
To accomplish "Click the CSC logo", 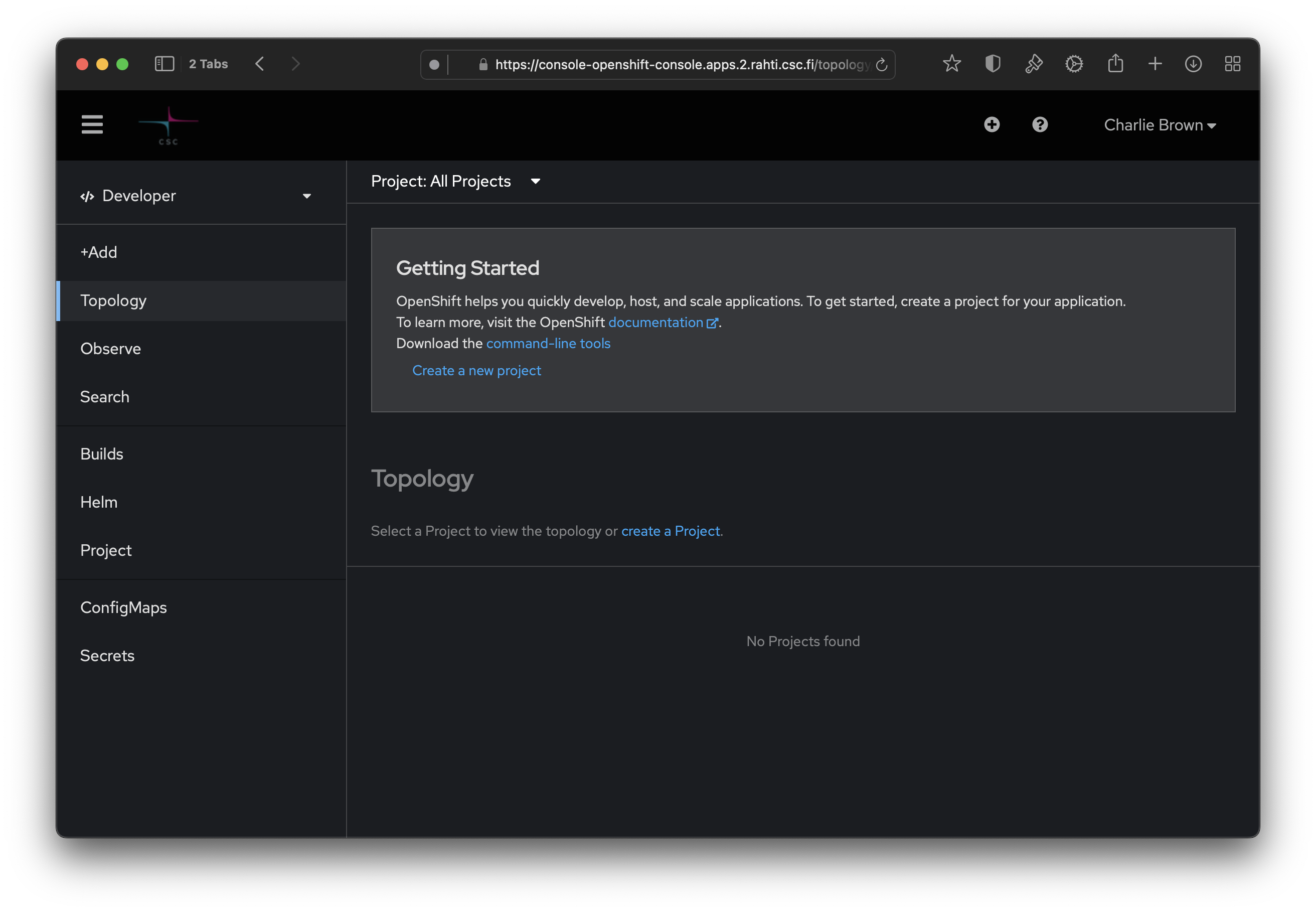I will [168, 125].
